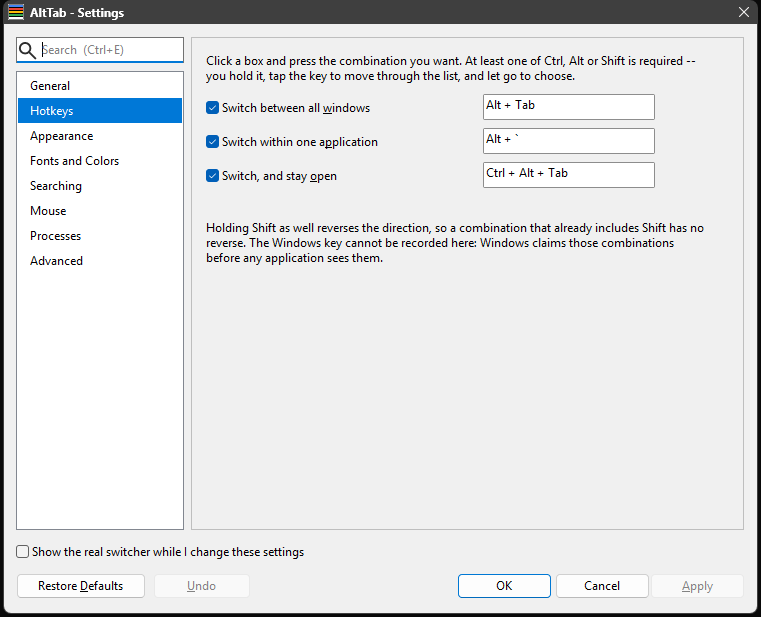Viewport: 761px width, 617px height.
Task: Click the 'Click a box and press' instruction text
Action: coord(450,68)
